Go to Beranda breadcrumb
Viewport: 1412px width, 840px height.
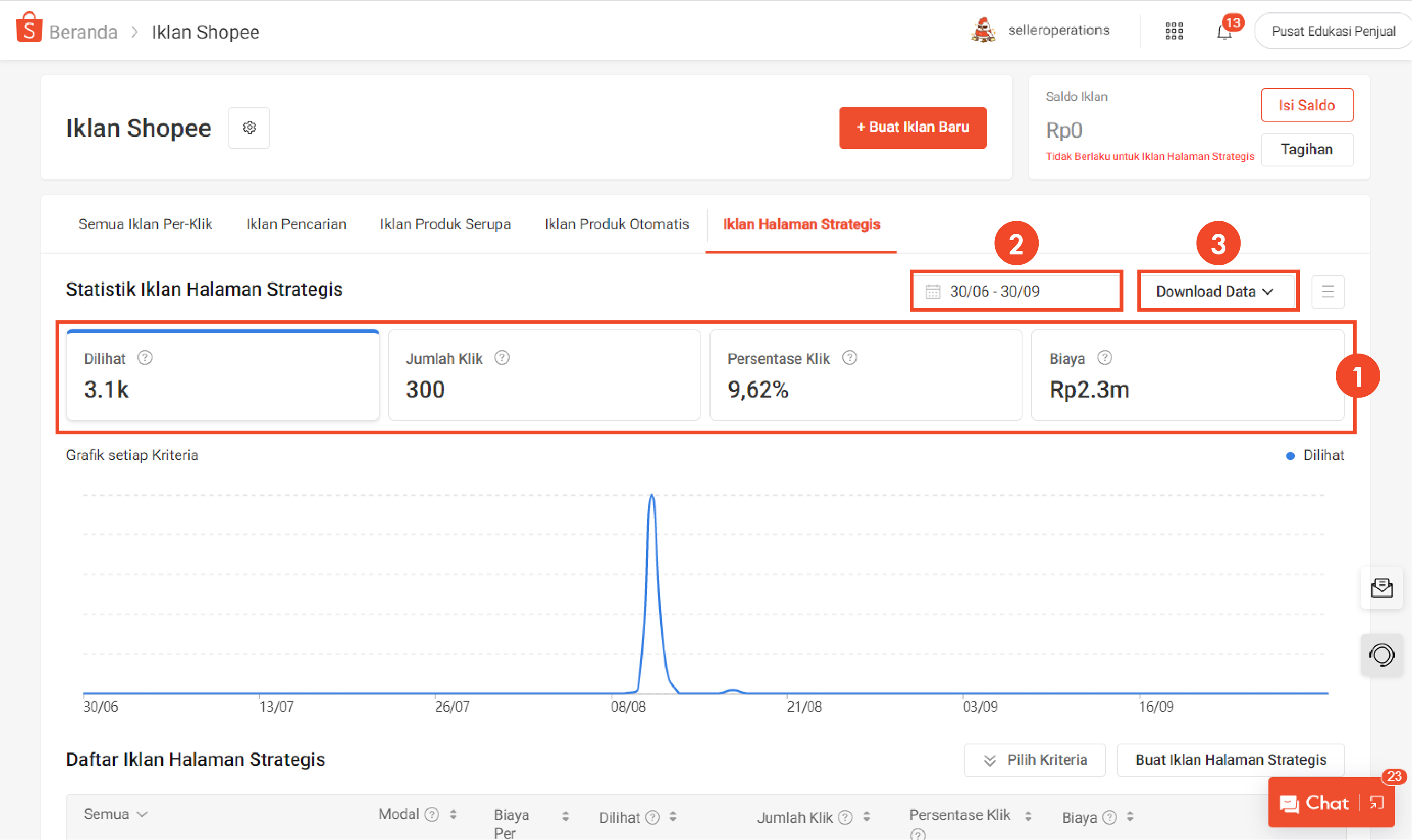tap(83, 32)
